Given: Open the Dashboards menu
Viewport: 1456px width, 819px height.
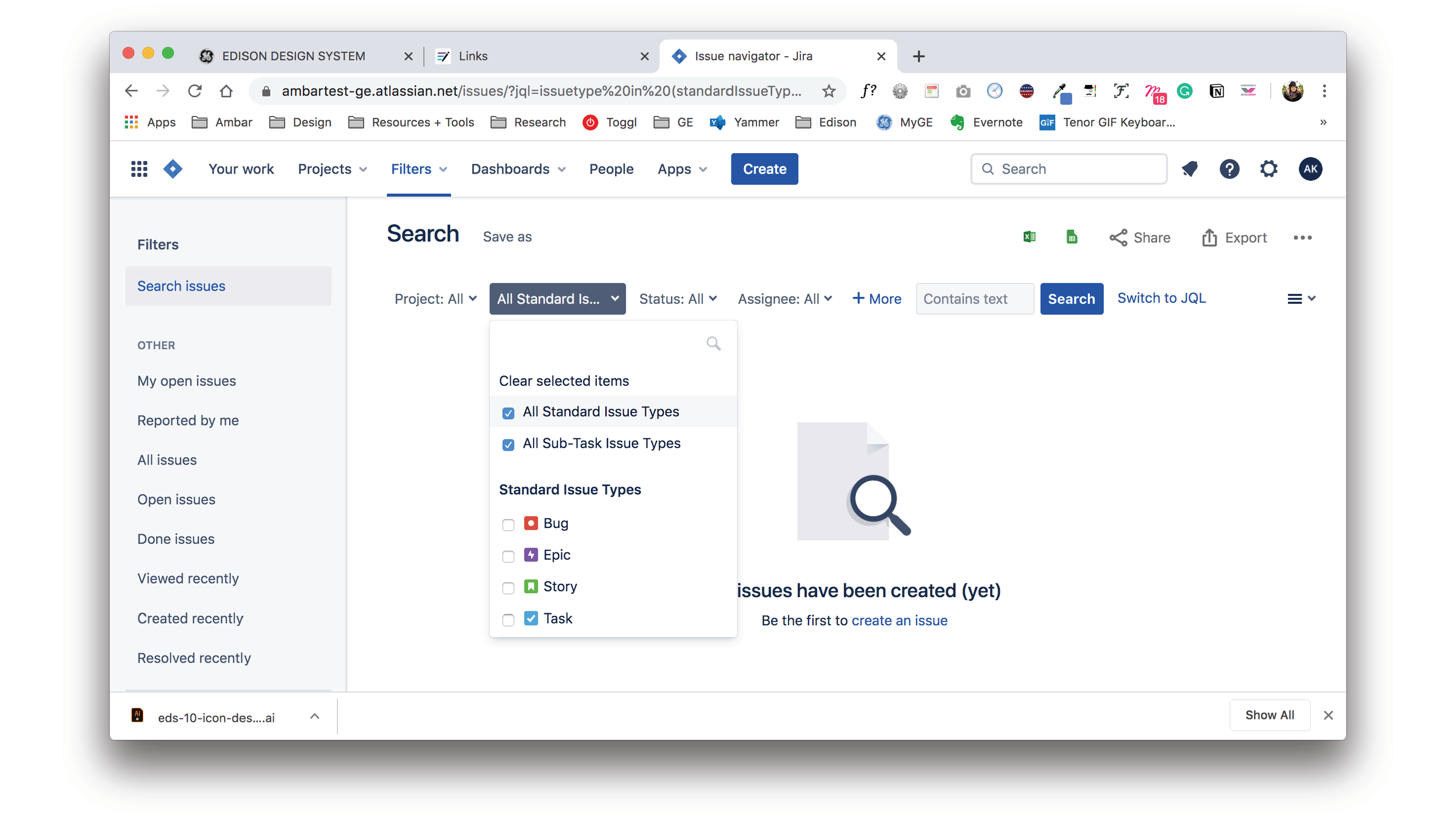Looking at the screenshot, I should pos(518,169).
